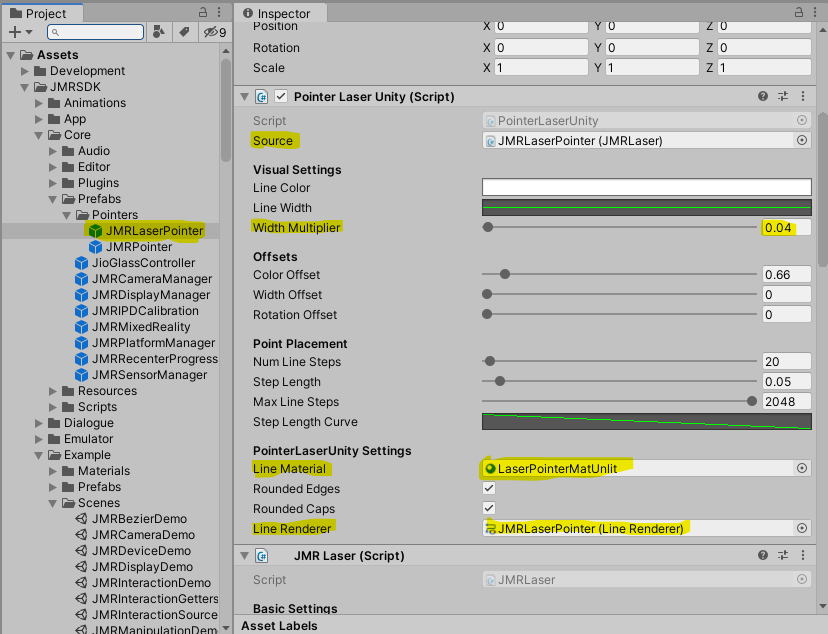The image size is (828, 634).
Task: Click the search-by-label icon in Project toolbar
Action: [x=181, y=31]
